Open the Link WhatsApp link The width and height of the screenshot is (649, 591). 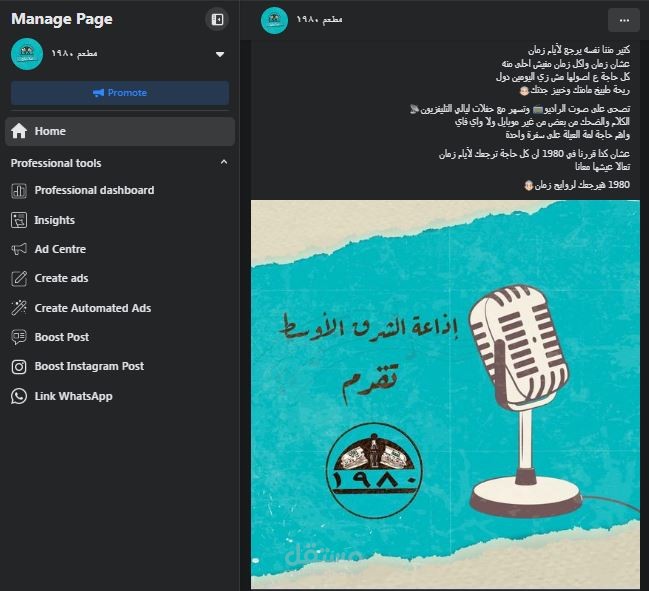[120, 396]
